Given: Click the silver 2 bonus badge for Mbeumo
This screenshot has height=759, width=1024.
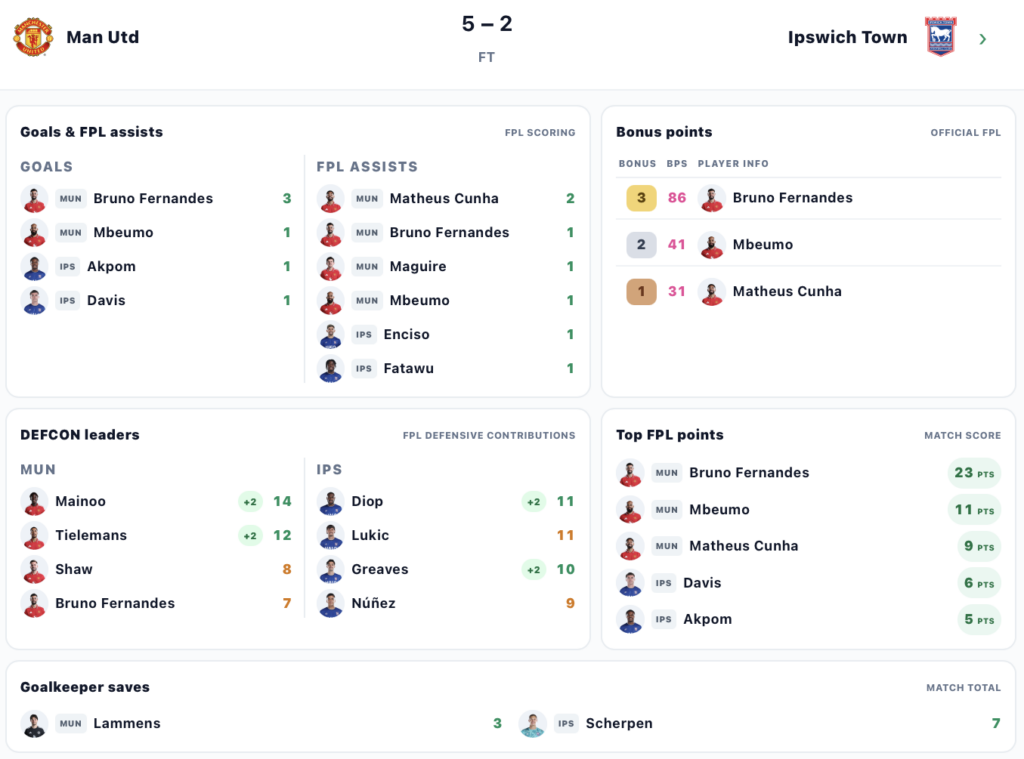Looking at the screenshot, I should [641, 245].
